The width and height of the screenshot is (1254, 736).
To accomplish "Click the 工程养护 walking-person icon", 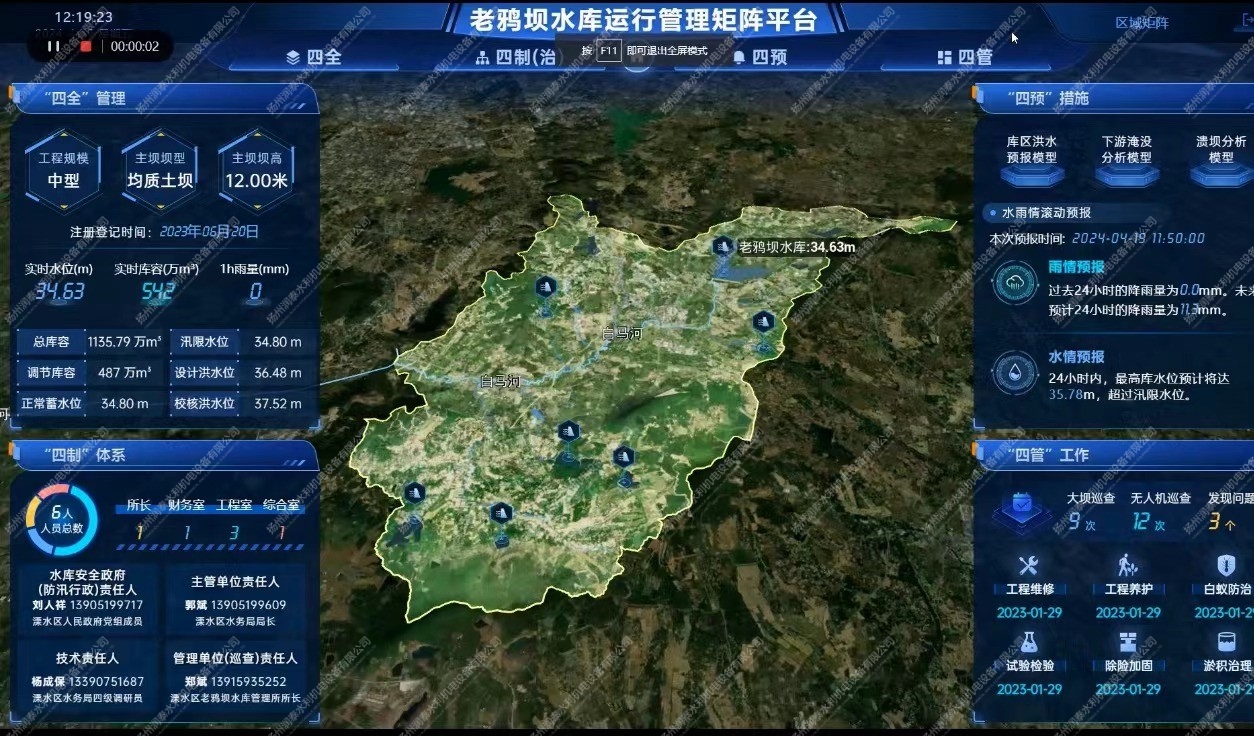I will [1128, 565].
